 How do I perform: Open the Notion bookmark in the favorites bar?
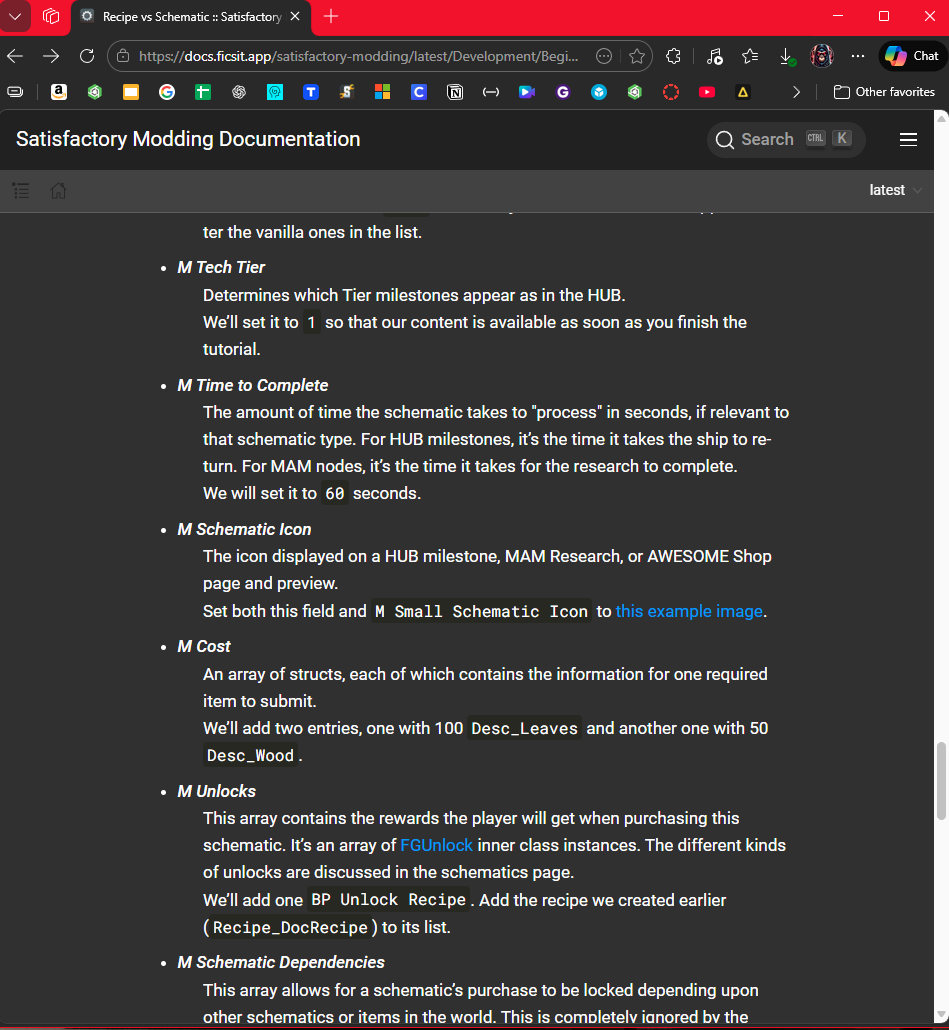pos(454,91)
